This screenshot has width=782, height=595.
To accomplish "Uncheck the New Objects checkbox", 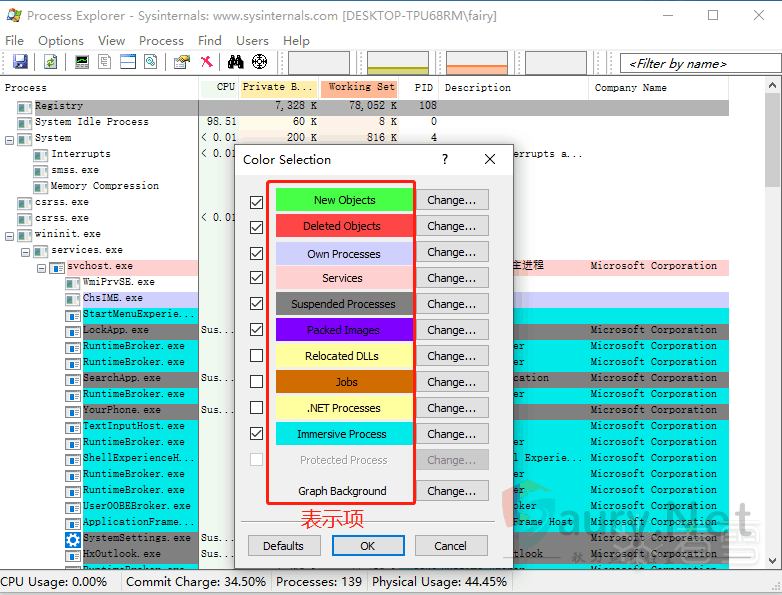I will point(257,201).
